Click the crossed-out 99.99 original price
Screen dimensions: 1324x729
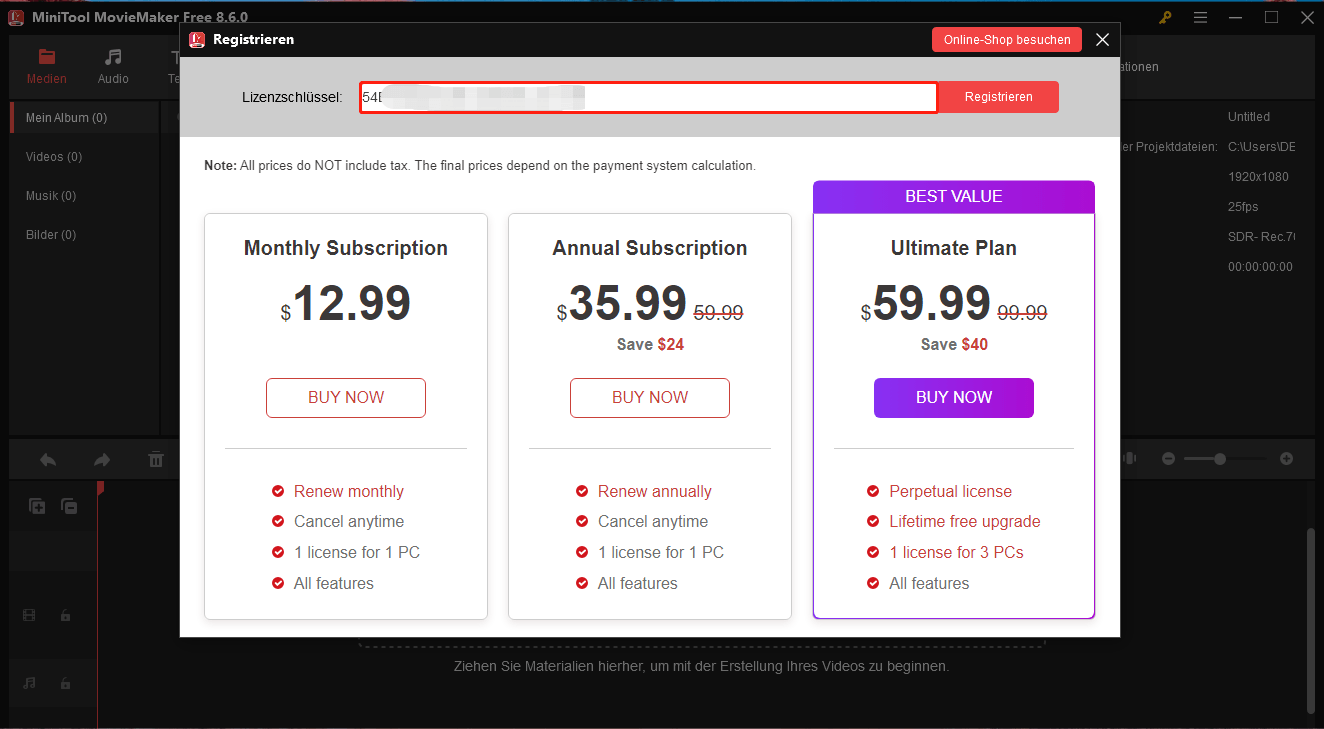tap(1022, 313)
